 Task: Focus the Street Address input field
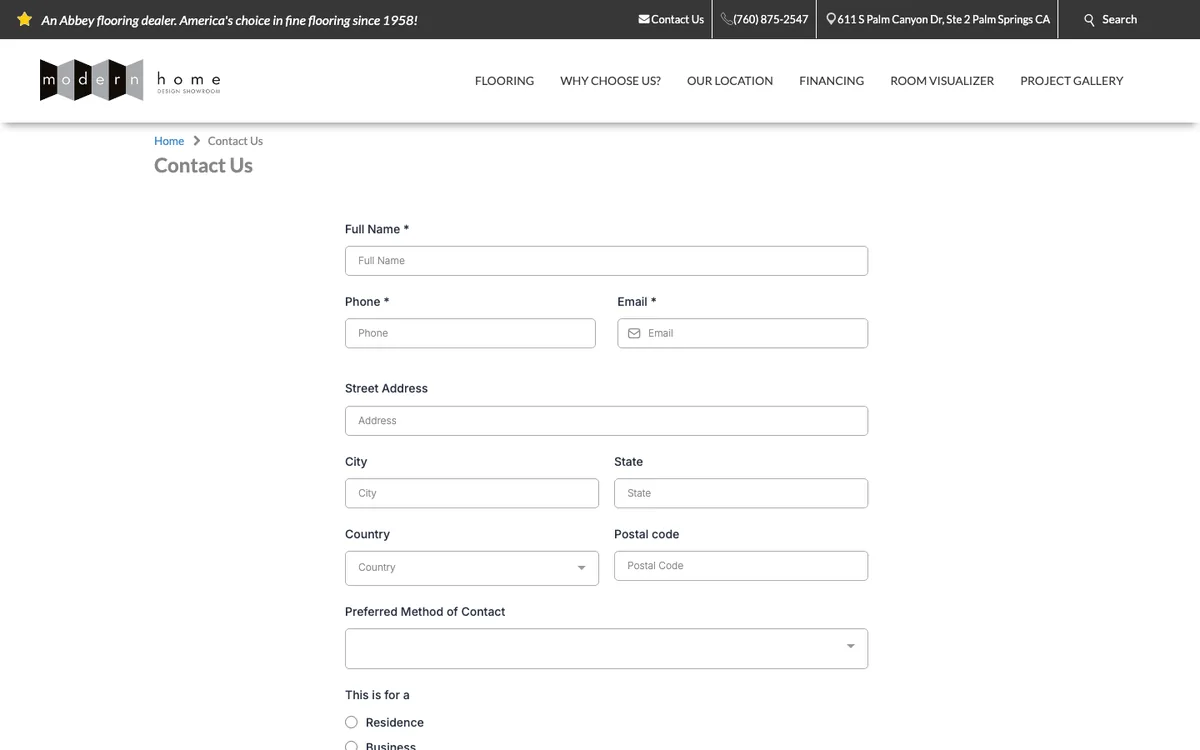coord(606,421)
